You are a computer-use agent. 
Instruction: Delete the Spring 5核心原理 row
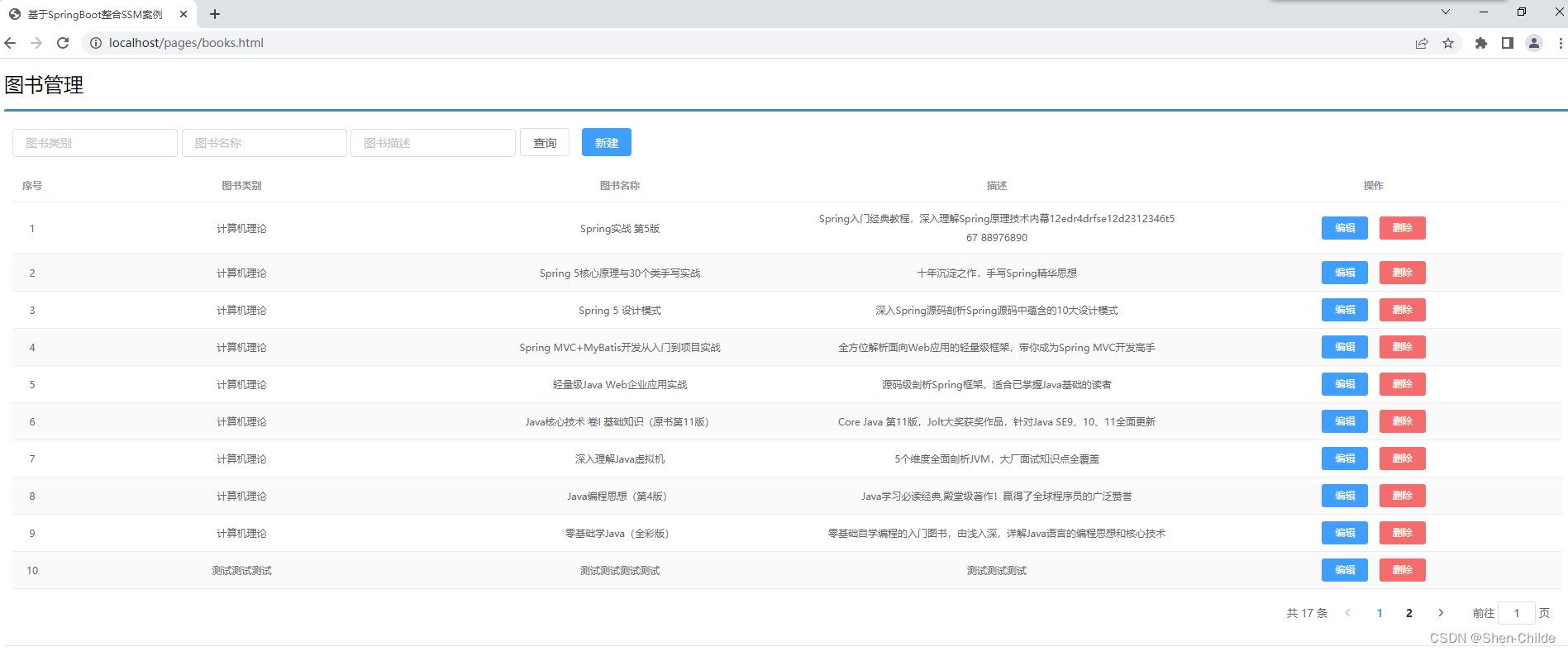(1403, 273)
